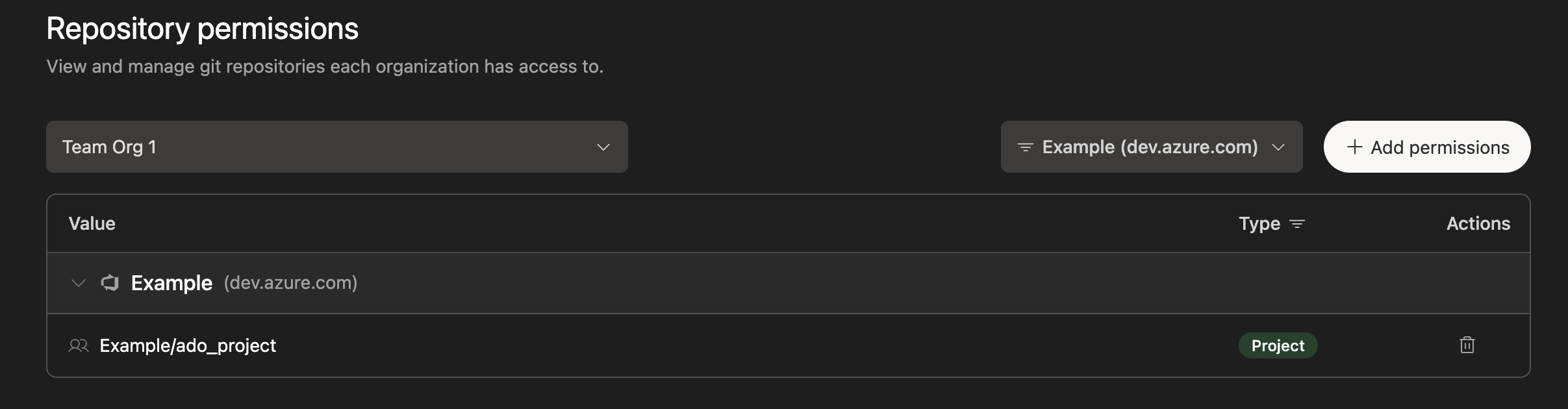Click the Actions column header
1568x409 pixels.
coord(1478,223)
